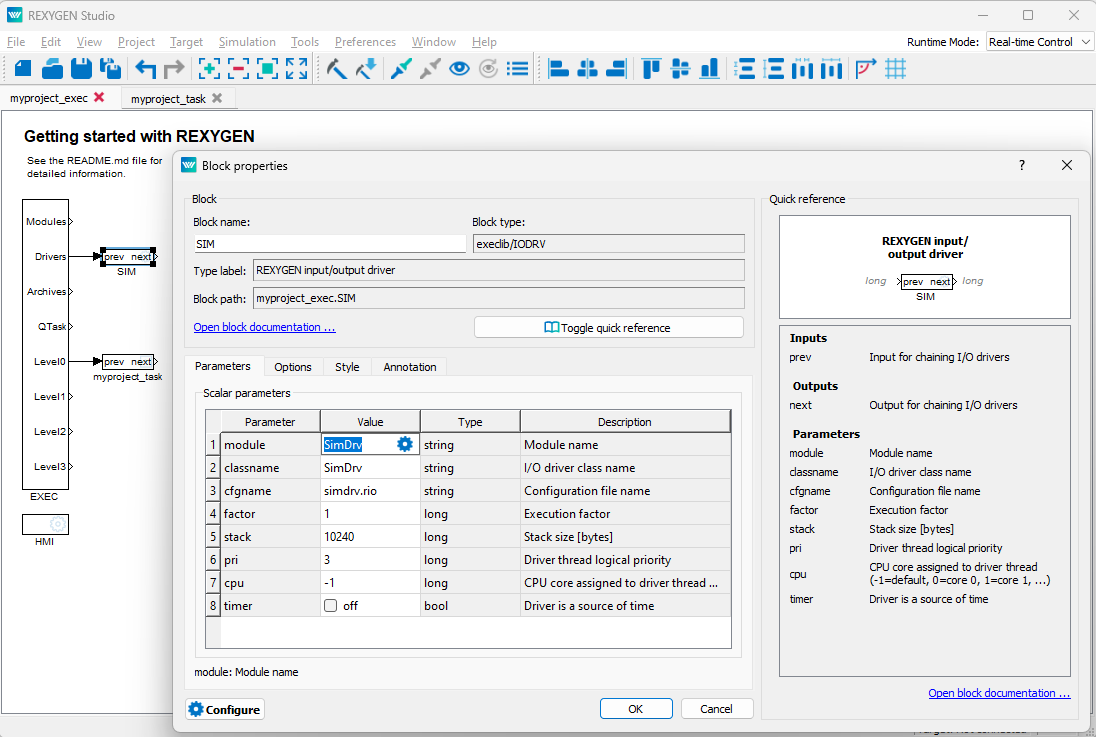Switch to the Style tab

tap(347, 367)
